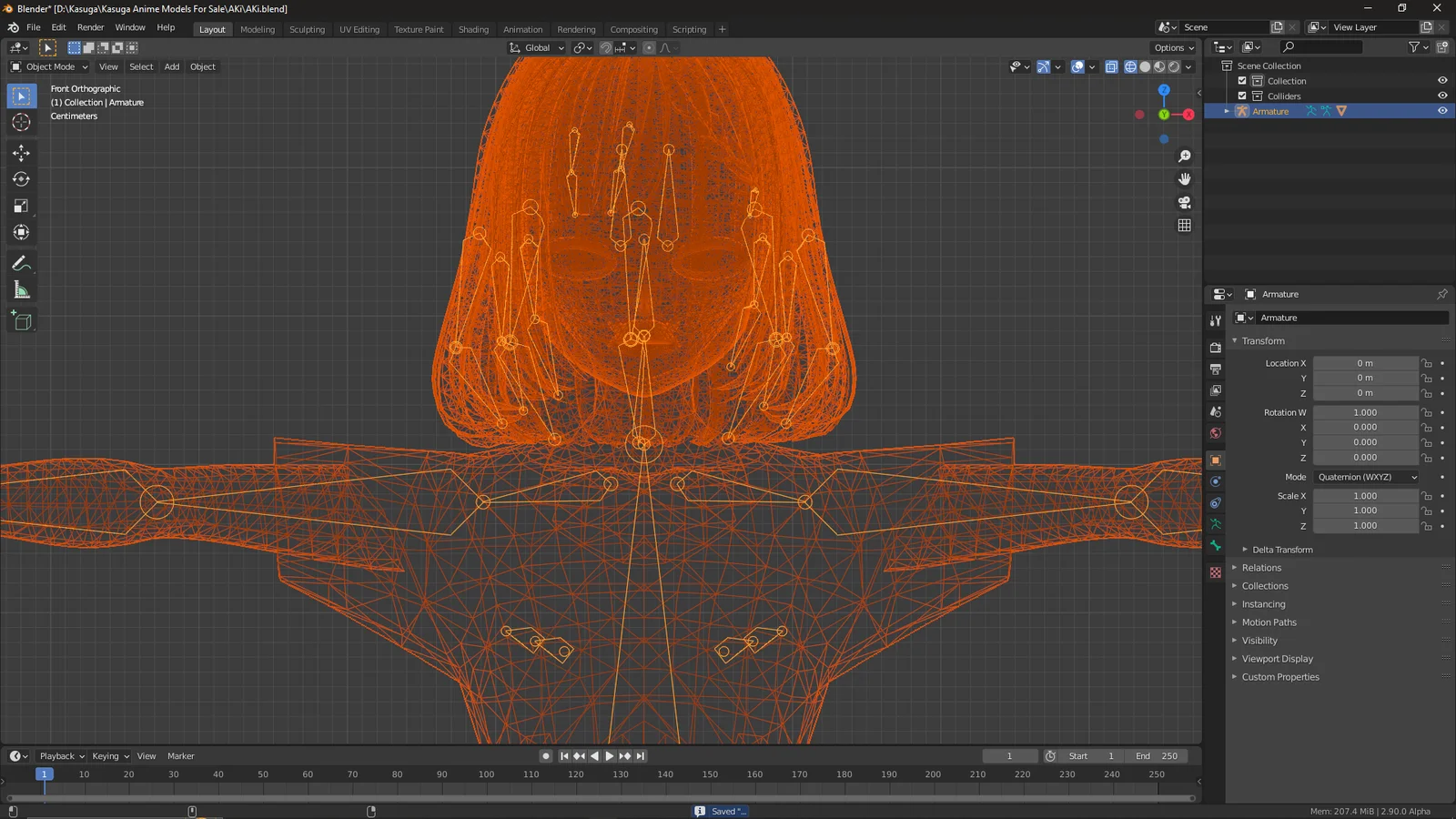Switch to the Shading workspace tab
The height and width of the screenshot is (819, 1456).
point(473,29)
